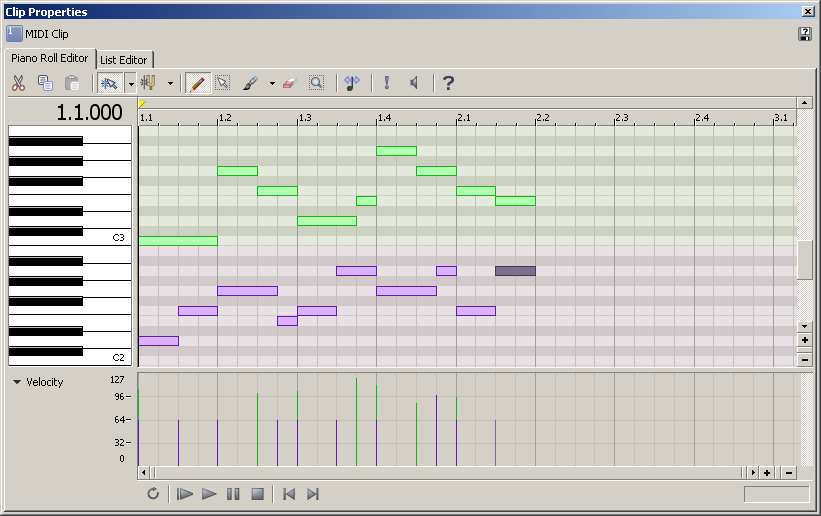
Task: Click the C3 piano key
Action: [107, 238]
